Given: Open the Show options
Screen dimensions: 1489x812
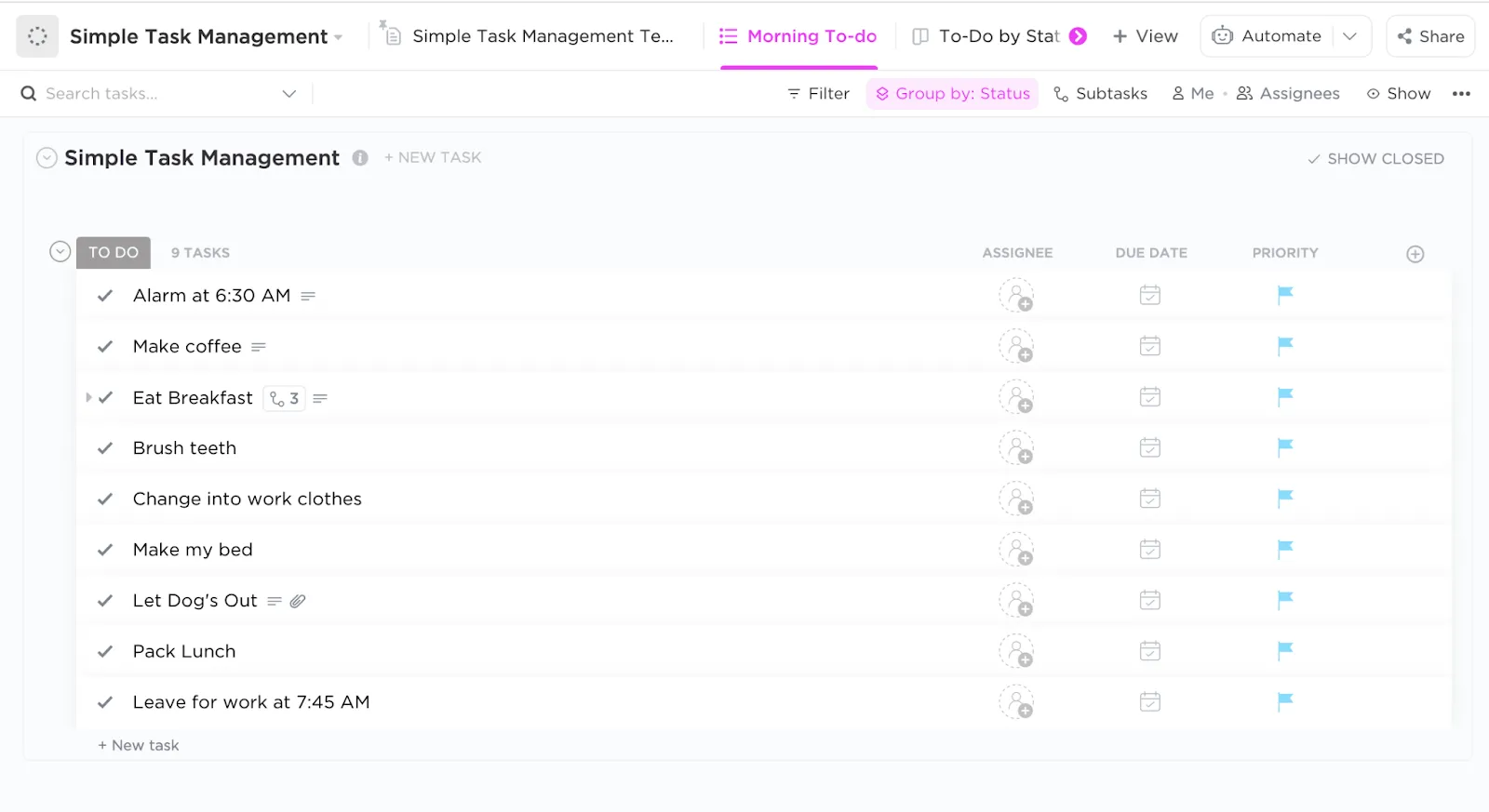Looking at the screenshot, I should click(1399, 94).
